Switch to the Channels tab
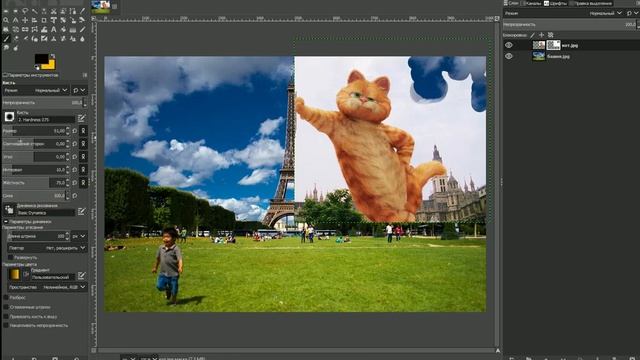 click(x=531, y=3)
